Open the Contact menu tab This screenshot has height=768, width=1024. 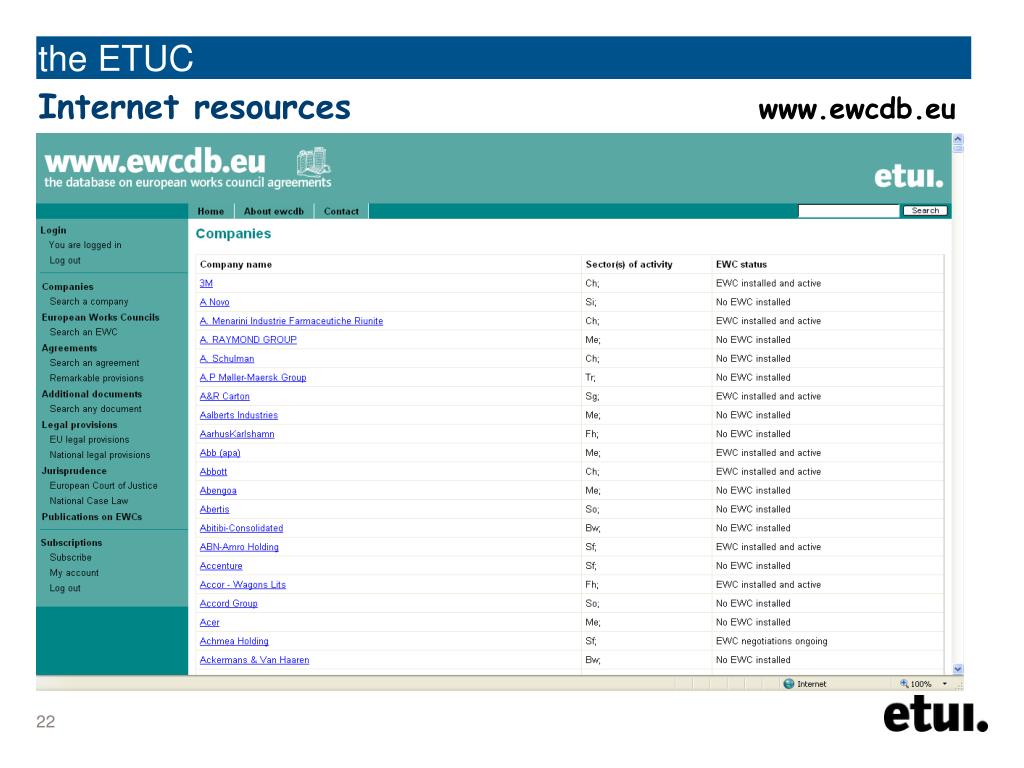pyautogui.click(x=341, y=211)
